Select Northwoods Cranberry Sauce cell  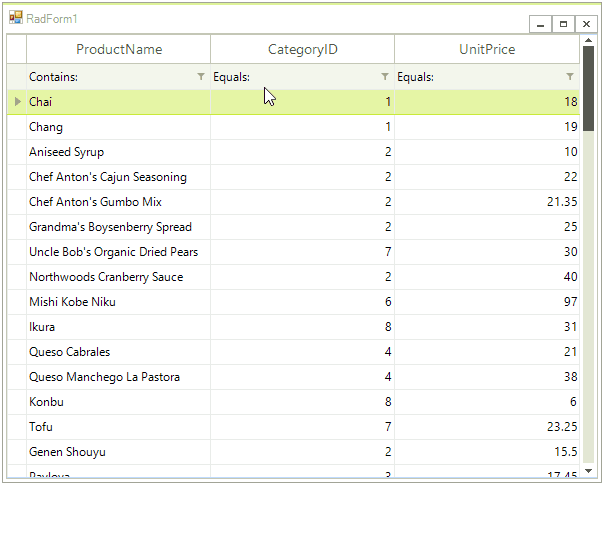tap(118, 277)
